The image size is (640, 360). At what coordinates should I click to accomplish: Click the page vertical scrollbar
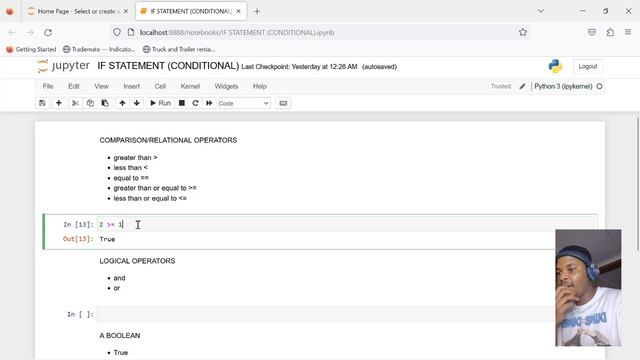click(x=638, y=184)
